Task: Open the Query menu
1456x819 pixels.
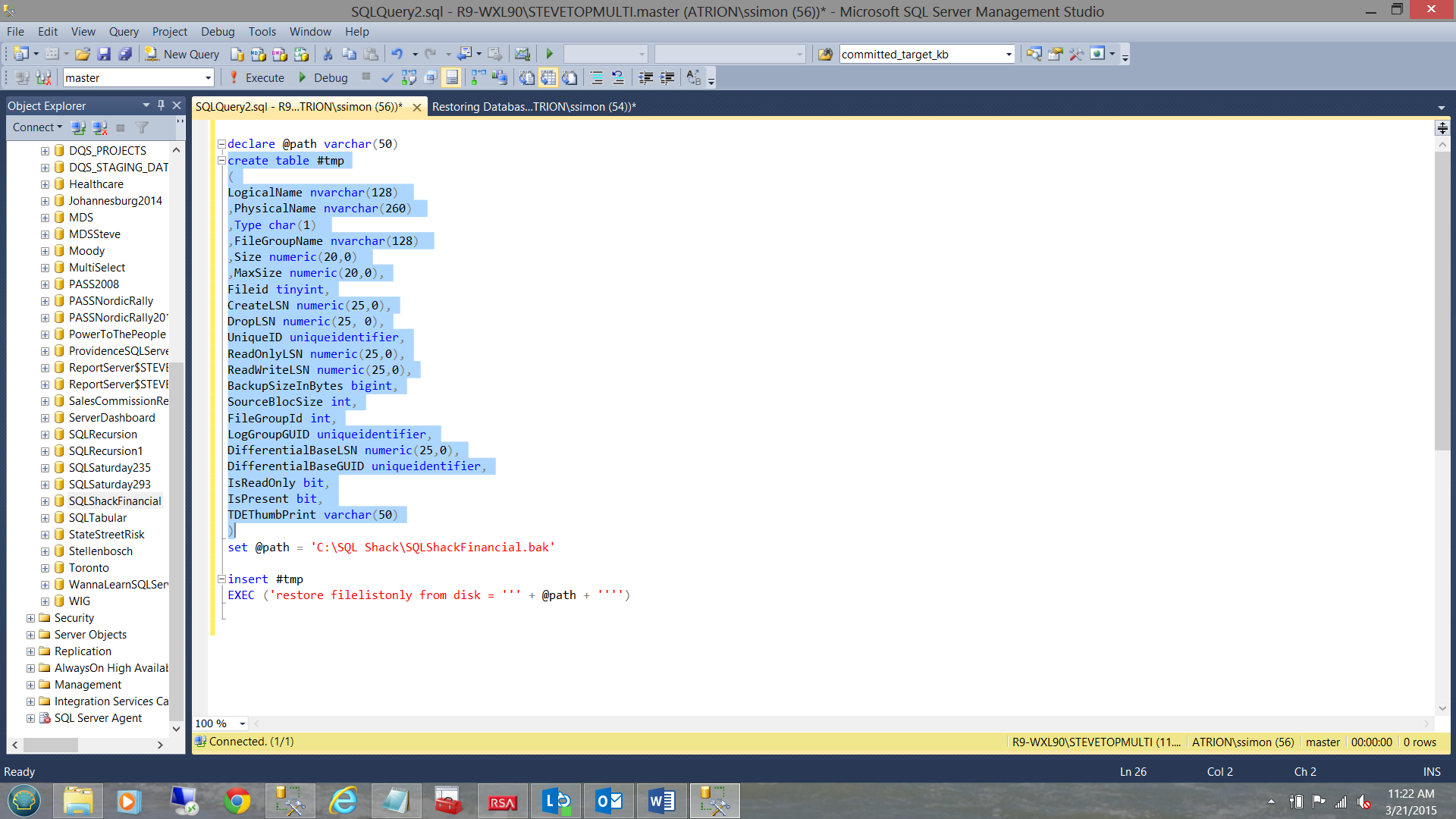Action: click(x=124, y=31)
